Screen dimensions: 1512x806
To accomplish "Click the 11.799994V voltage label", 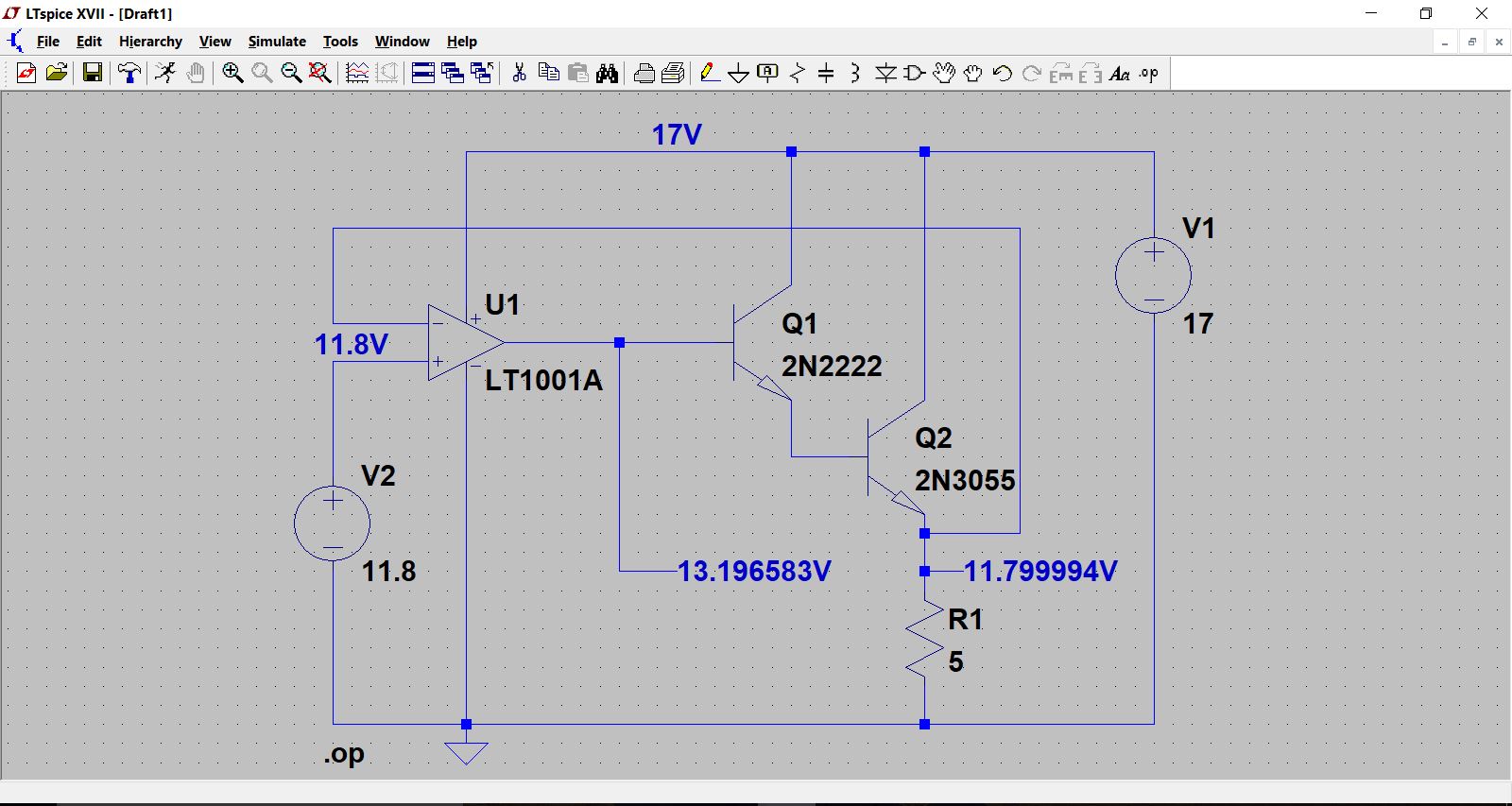I will tap(1040, 572).
